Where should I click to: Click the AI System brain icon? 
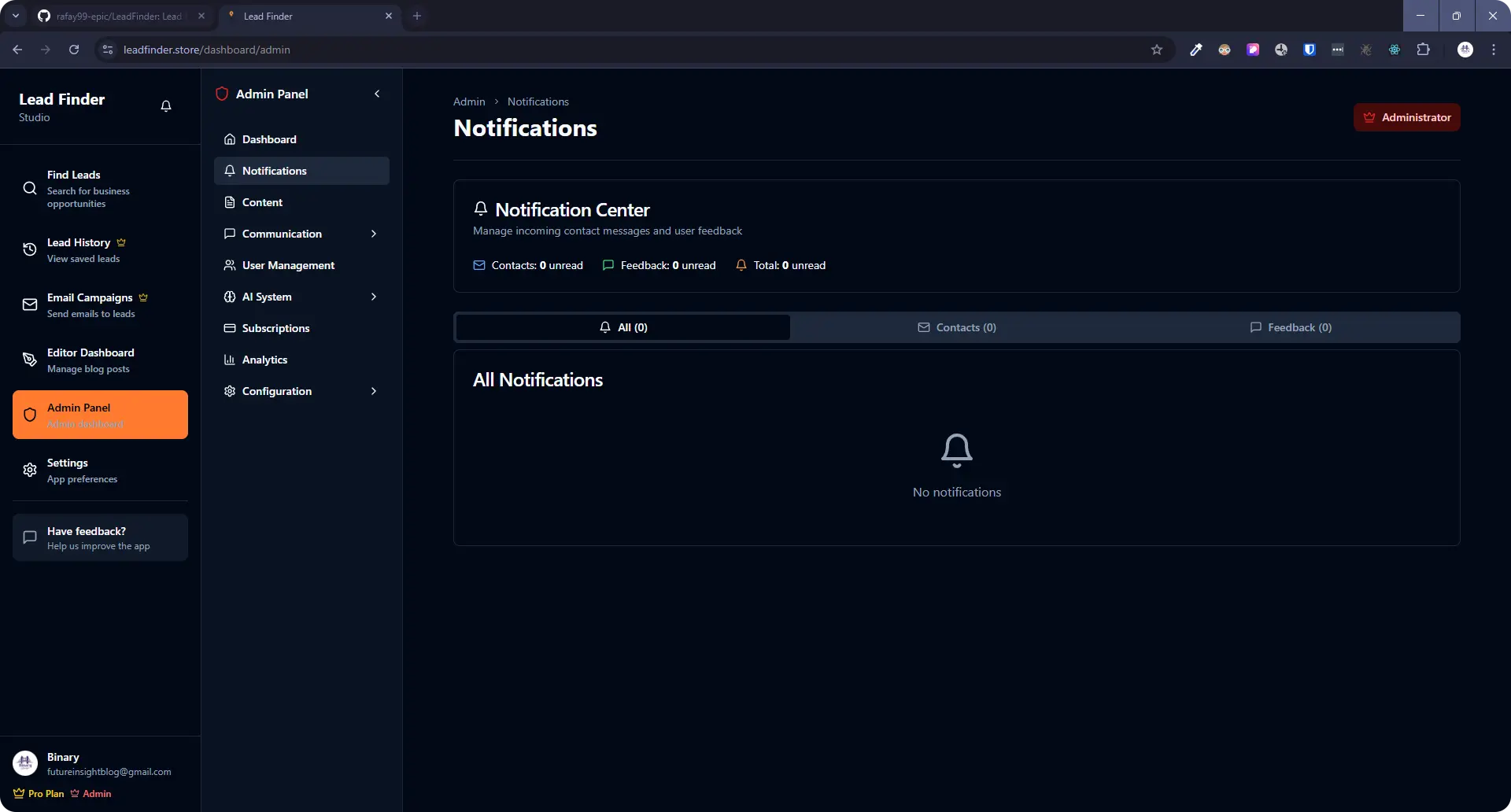pos(230,297)
